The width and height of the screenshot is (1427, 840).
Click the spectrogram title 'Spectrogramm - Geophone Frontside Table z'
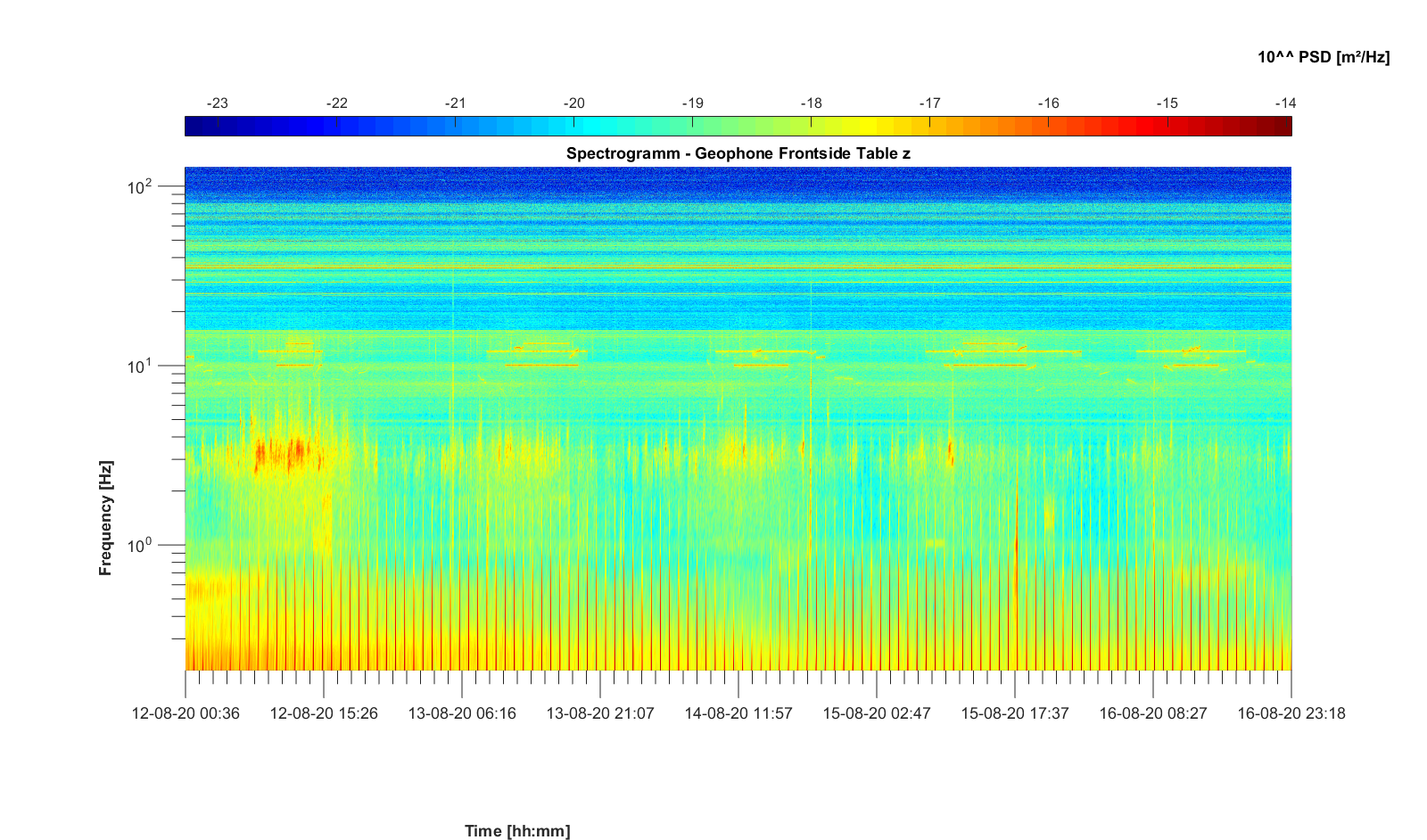point(738,153)
